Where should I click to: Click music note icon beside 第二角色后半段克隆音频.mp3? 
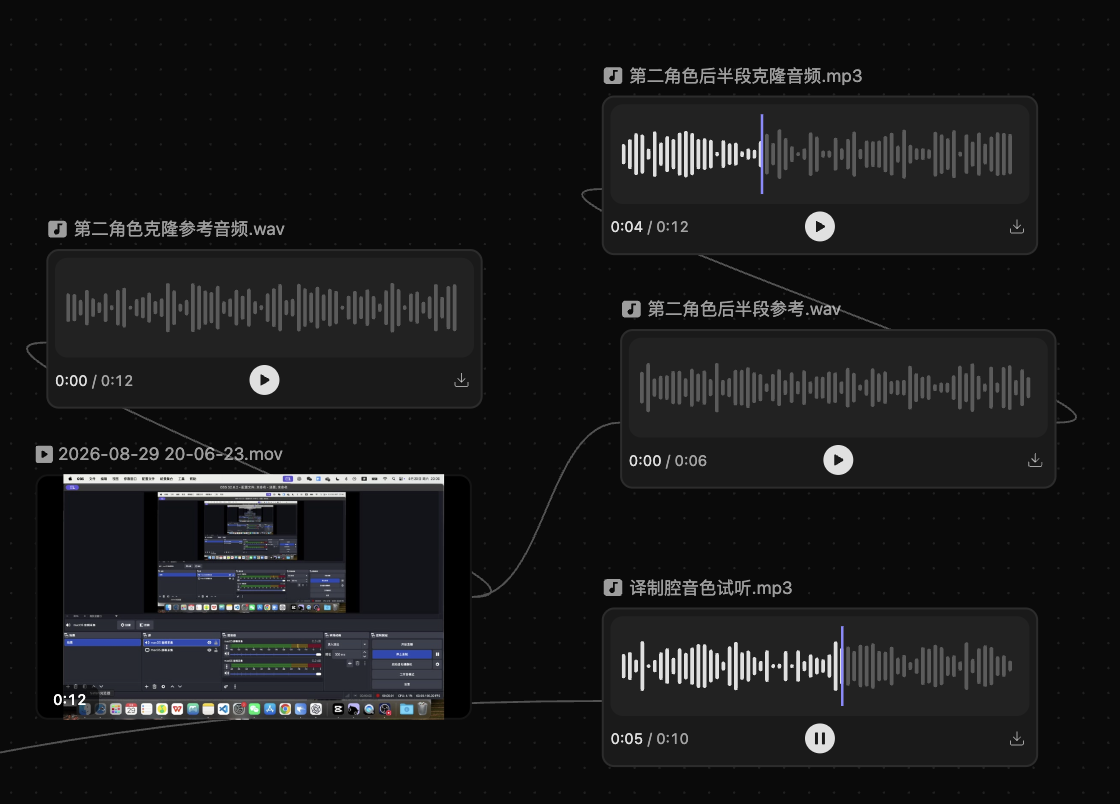(613, 76)
